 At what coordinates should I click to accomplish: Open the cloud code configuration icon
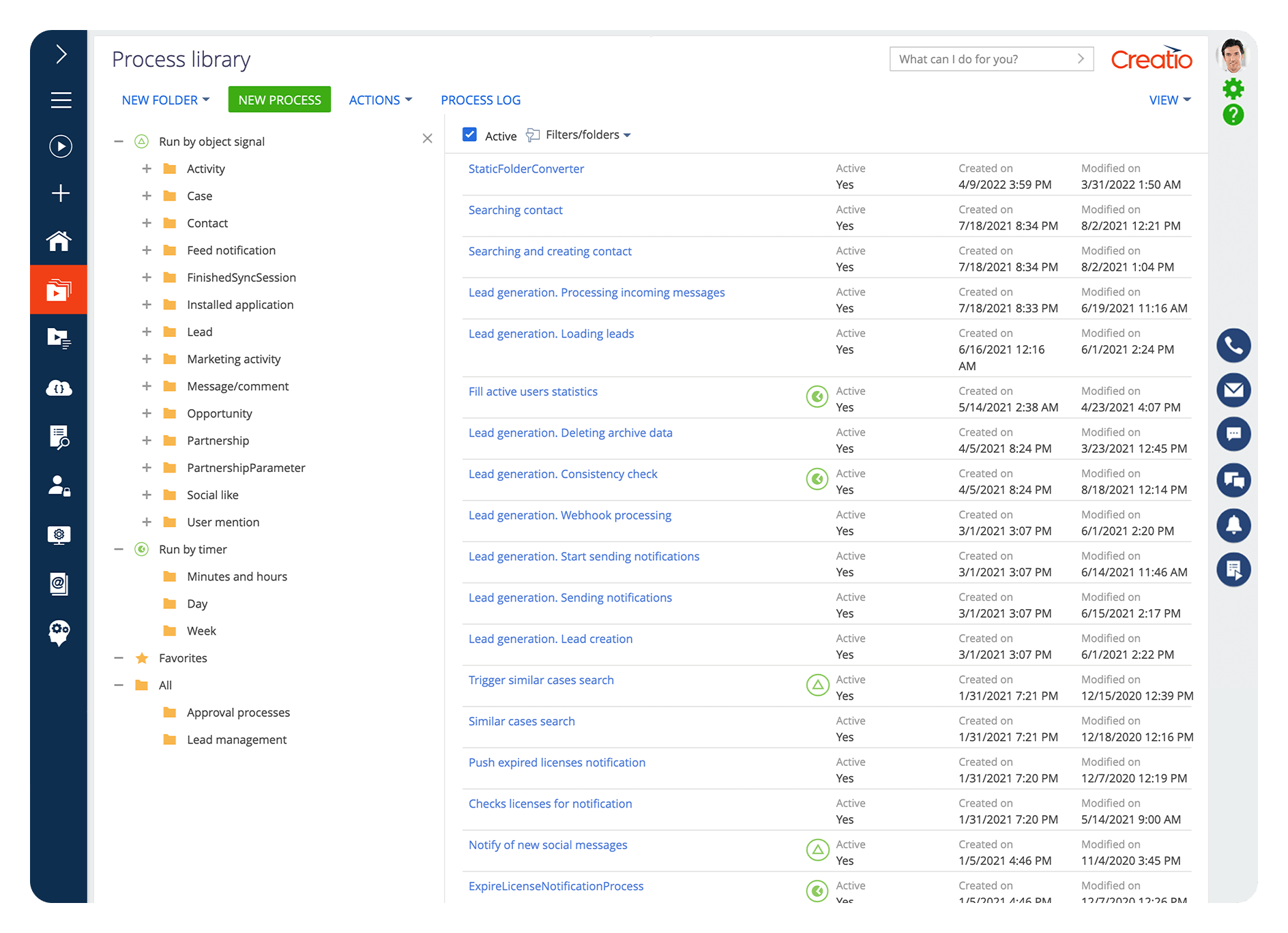(59, 388)
